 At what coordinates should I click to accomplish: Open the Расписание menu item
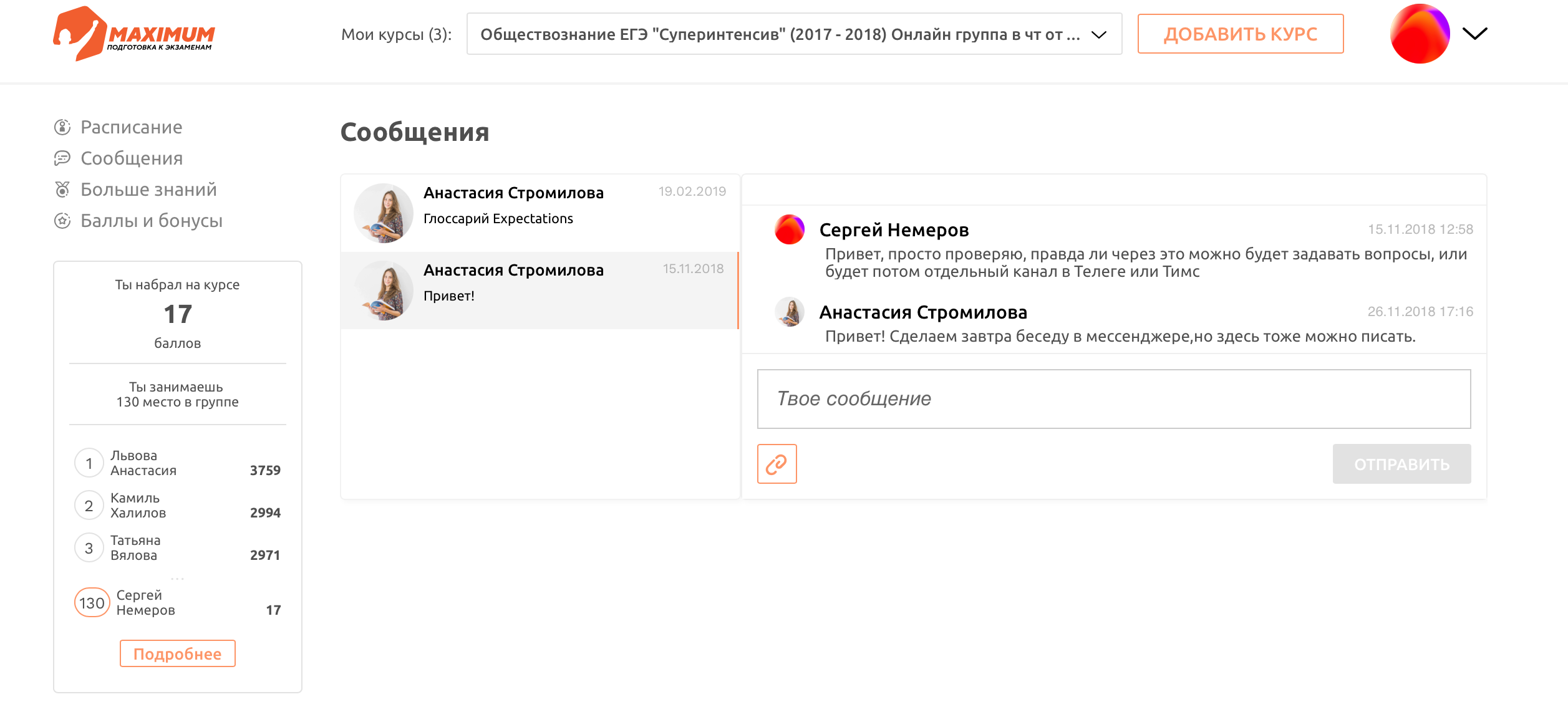point(132,127)
